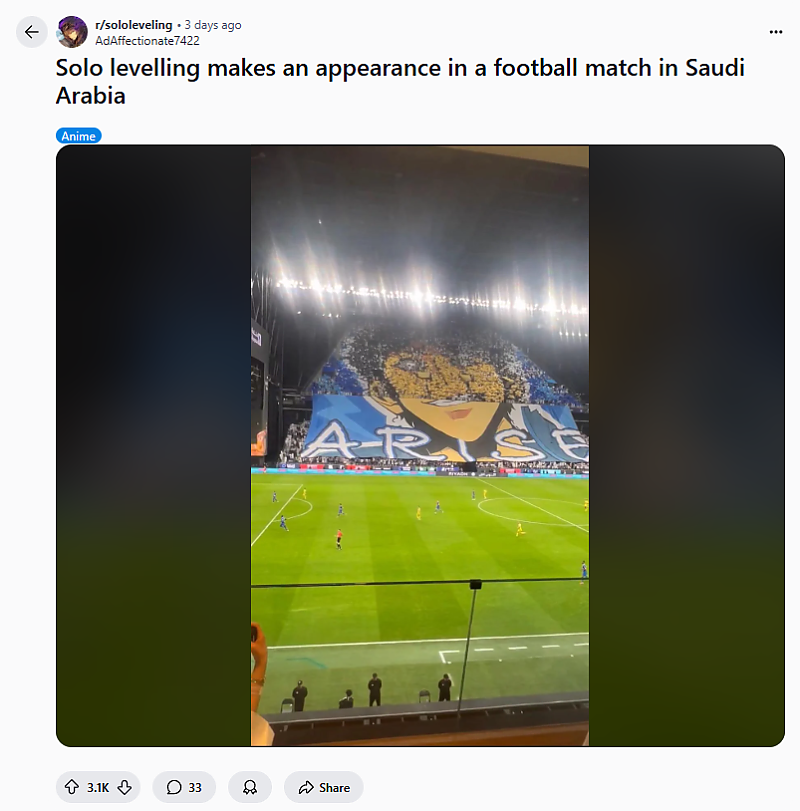Image resolution: width=800 pixels, height=811 pixels.
Task: Give an award to this post
Action: [250, 787]
